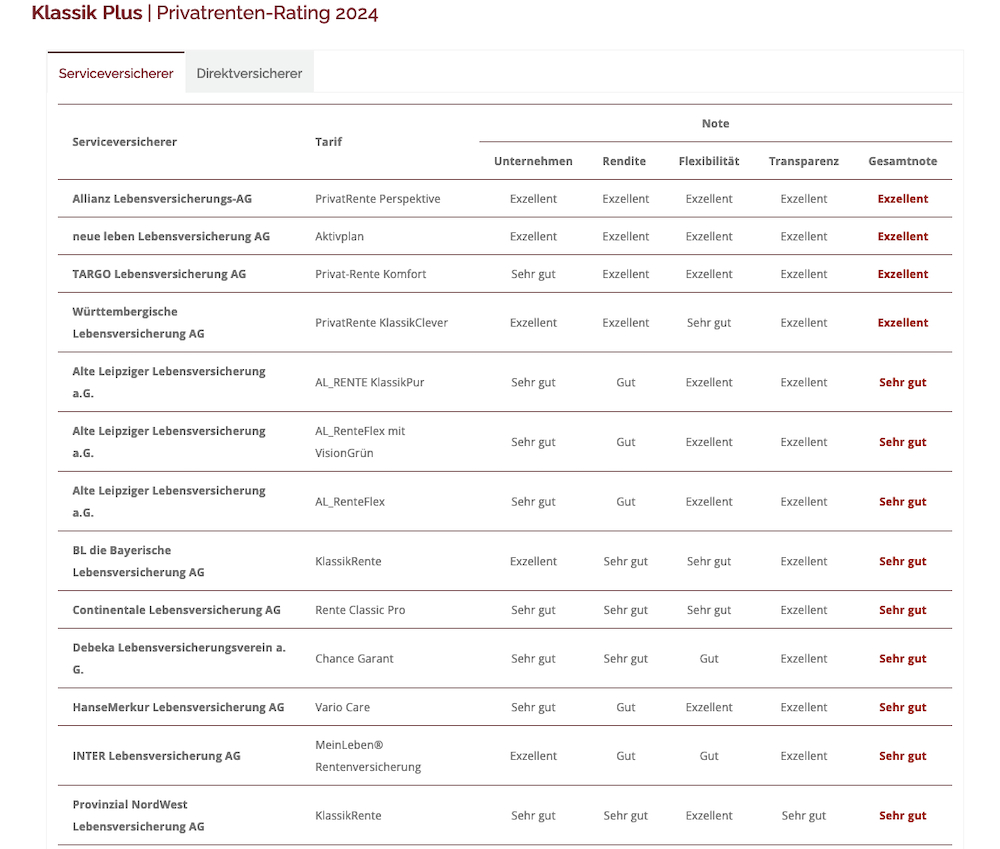This screenshot has height=849, width=1000.
Task: Click Gesamtnote Sehr gut in BL die Bayerische row
Action: click(903, 561)
